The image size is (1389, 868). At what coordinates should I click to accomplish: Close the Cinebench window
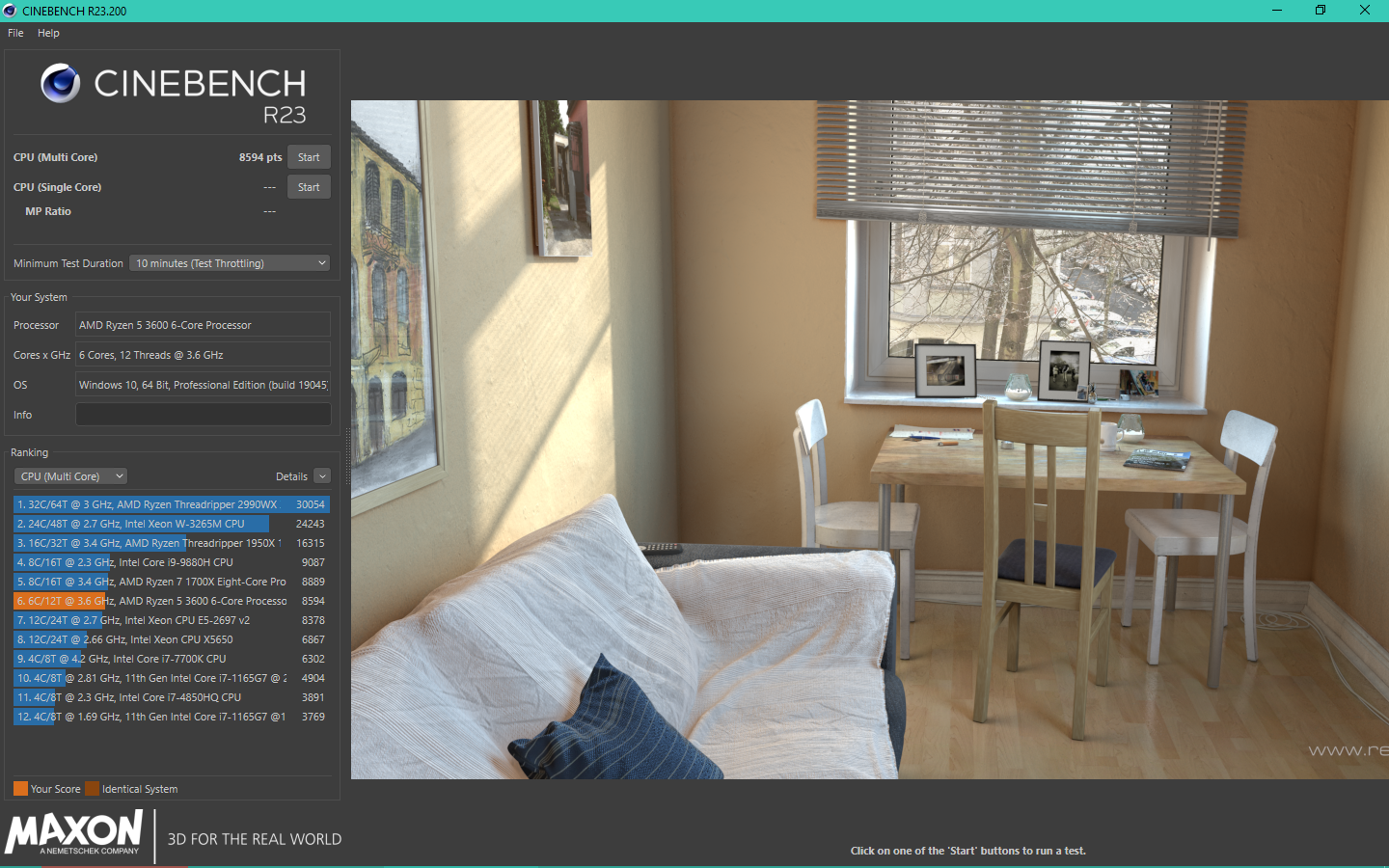coord(1365,11)
